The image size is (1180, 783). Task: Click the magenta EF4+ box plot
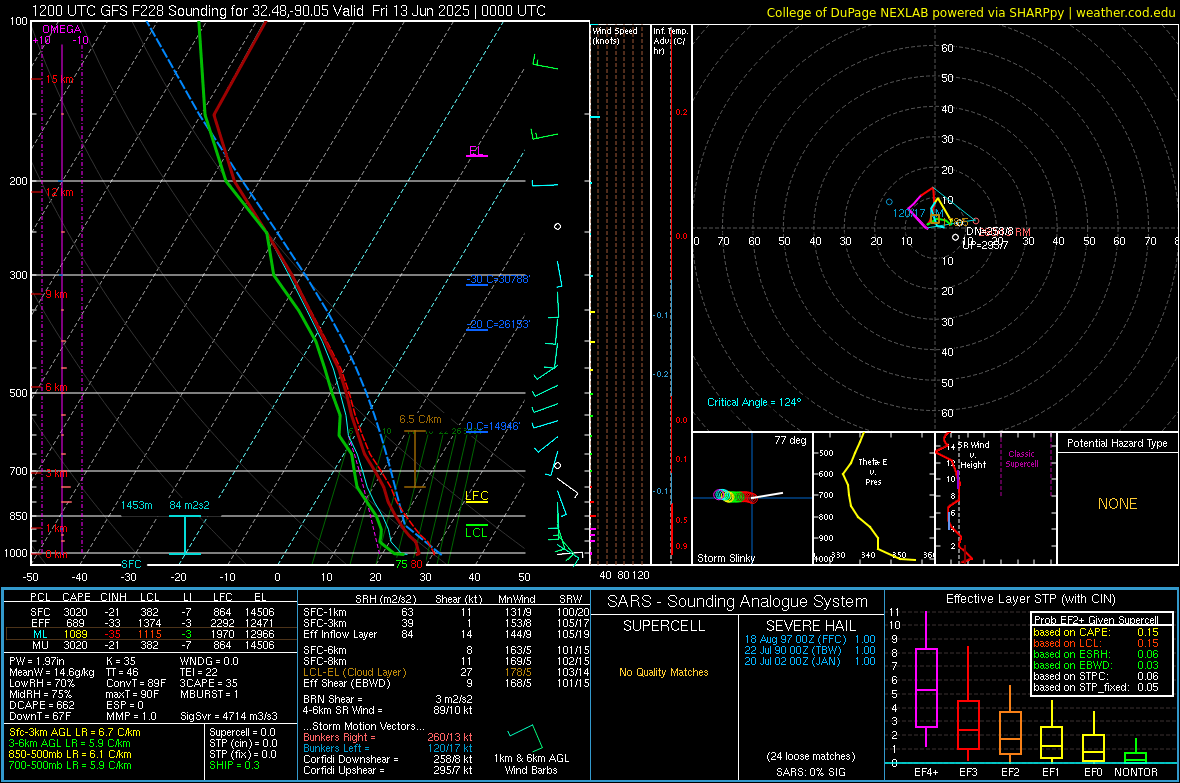click(x=926, y=679)
